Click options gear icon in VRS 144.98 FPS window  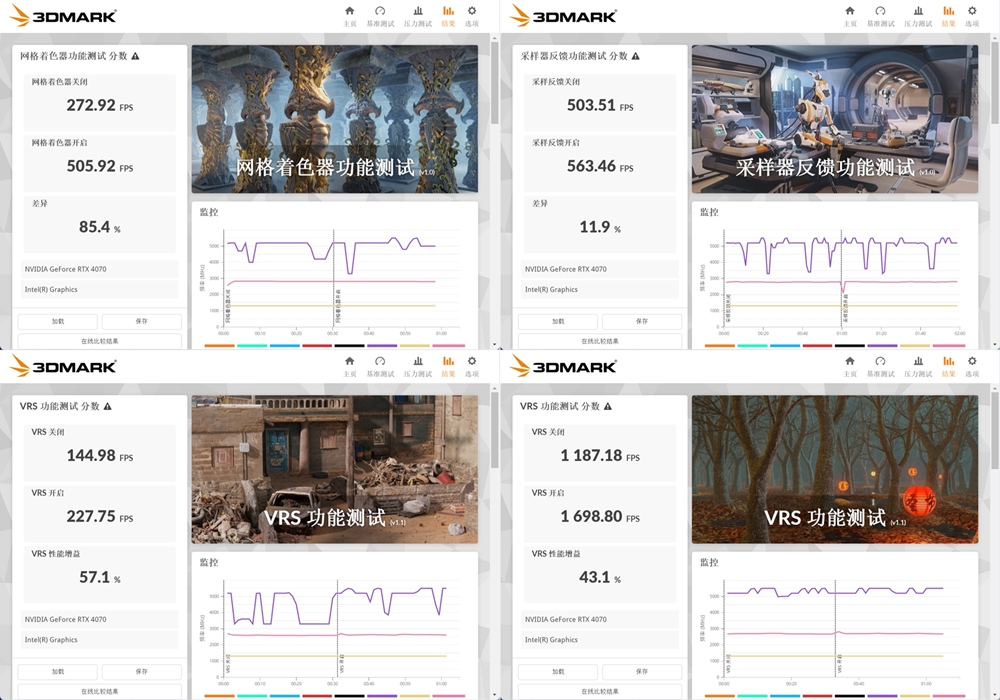click(472, 361)
